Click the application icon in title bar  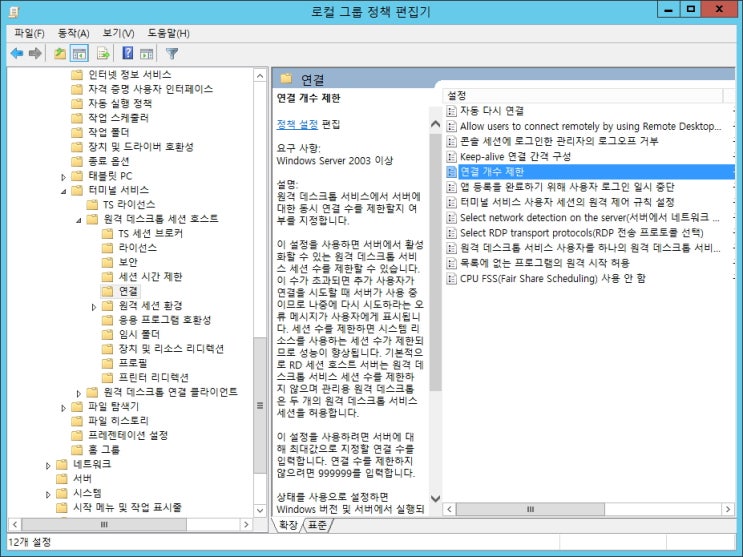pyautogui.click(x=14, y=11)
